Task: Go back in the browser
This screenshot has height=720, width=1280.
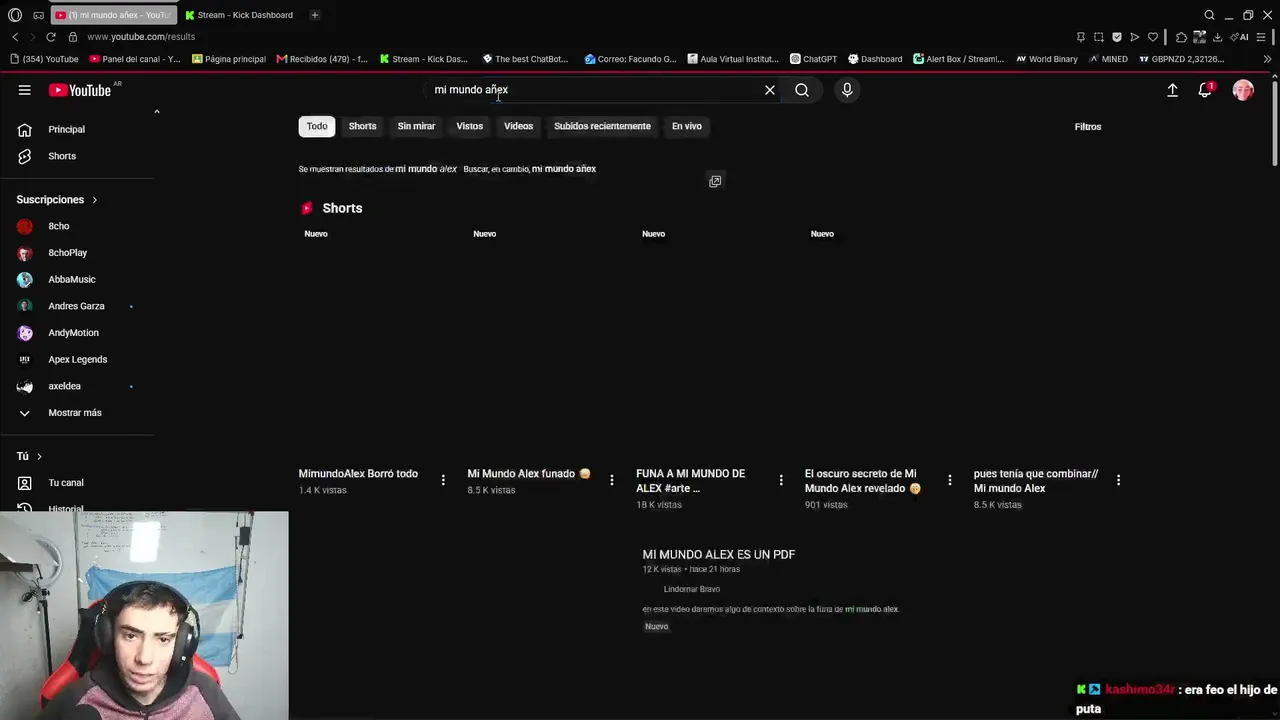Action: [x=15, y=37]
